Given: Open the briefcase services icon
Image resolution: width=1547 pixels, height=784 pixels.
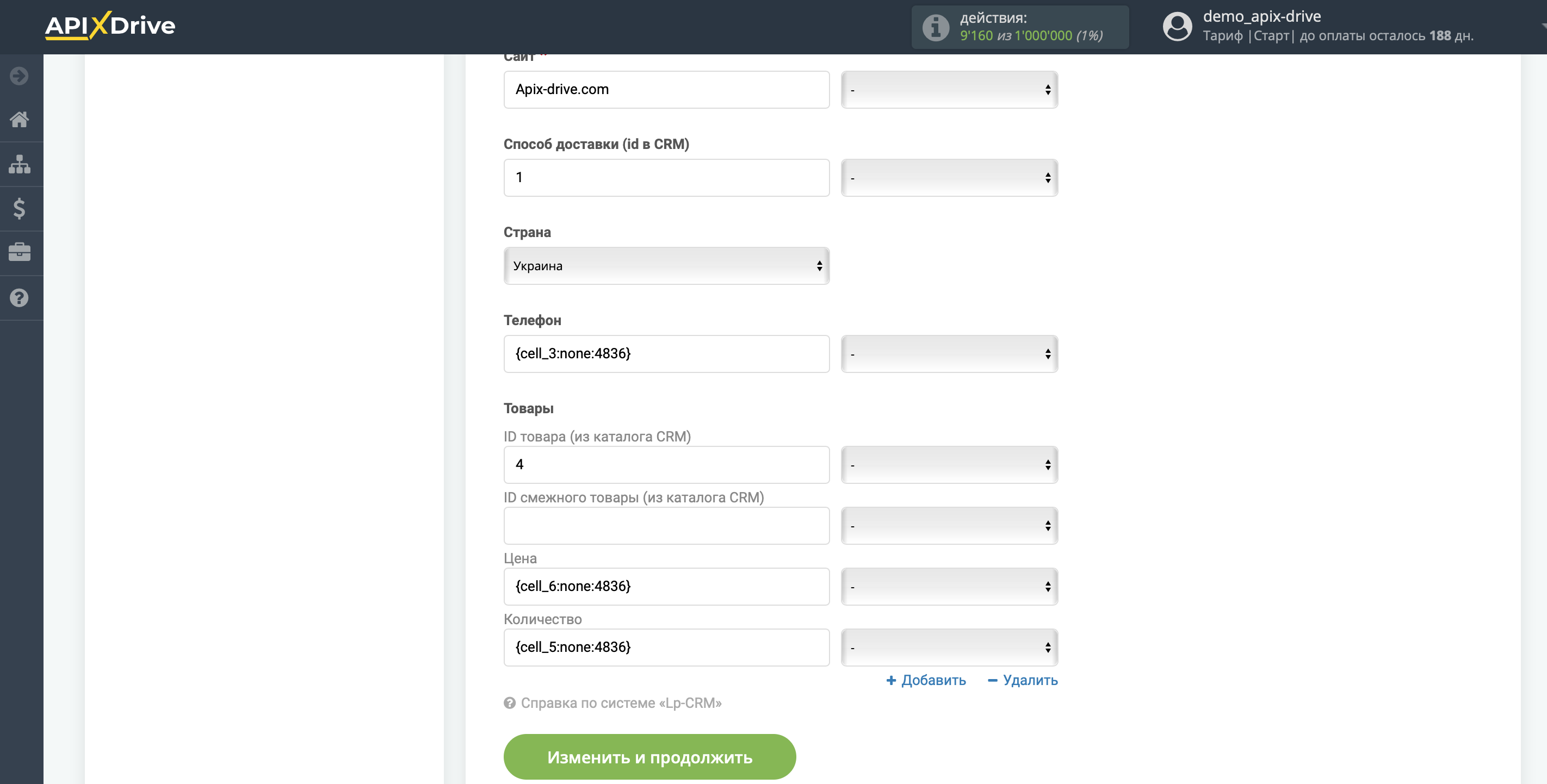Looking at the screenshot, I should pos(19,252).
